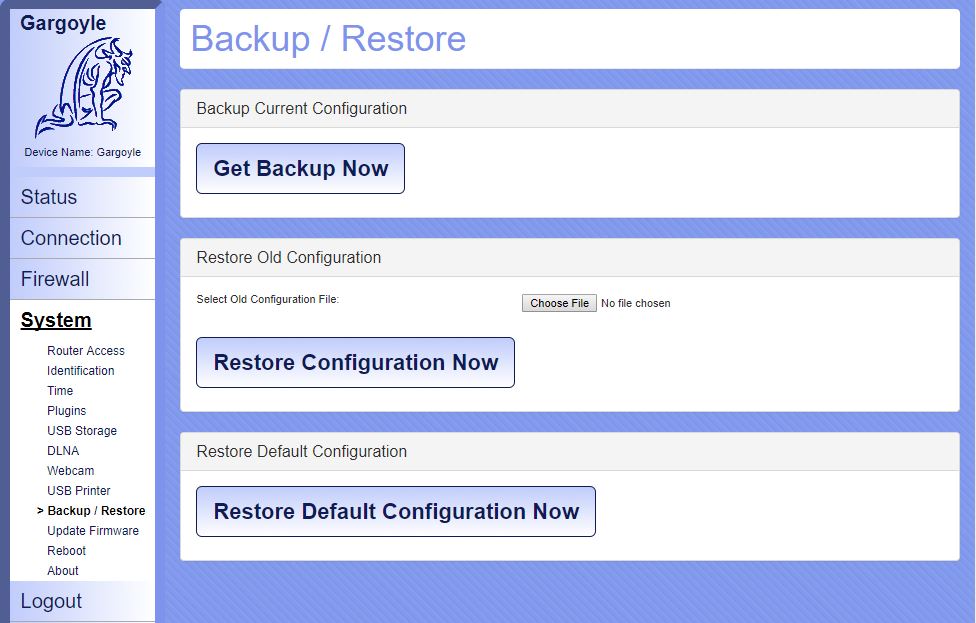Viewport: 976px width, 623px height.
Task: Navigate to Plugins page
Action: click(x=67, y=411)
